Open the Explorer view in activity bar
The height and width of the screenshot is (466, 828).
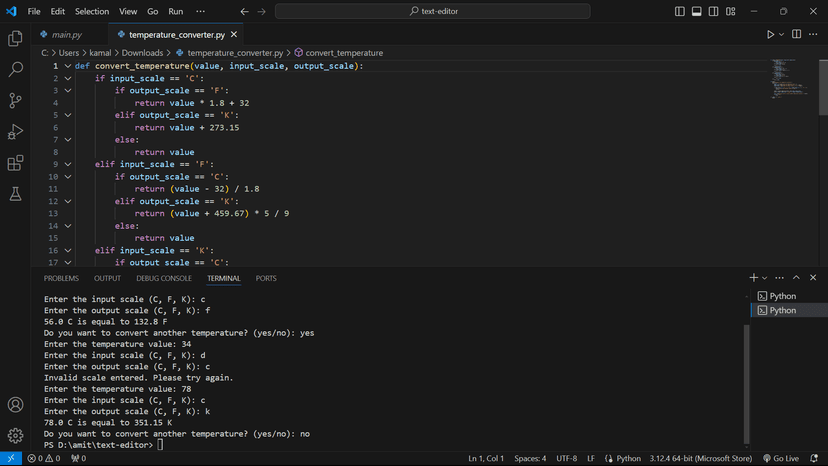15,38
